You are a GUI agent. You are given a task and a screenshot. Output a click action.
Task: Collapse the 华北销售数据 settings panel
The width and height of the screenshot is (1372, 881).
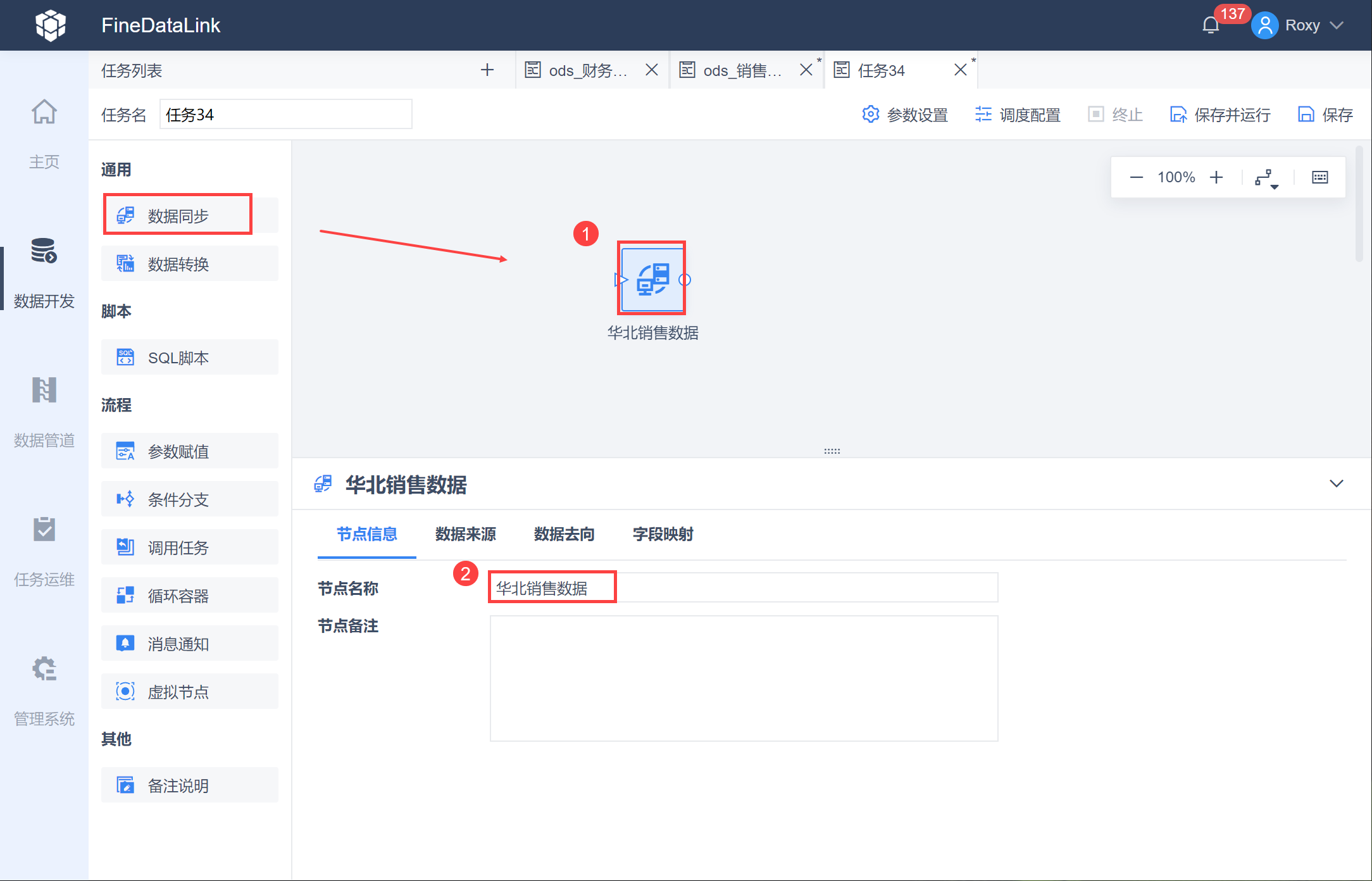[x=1336, y=484]
